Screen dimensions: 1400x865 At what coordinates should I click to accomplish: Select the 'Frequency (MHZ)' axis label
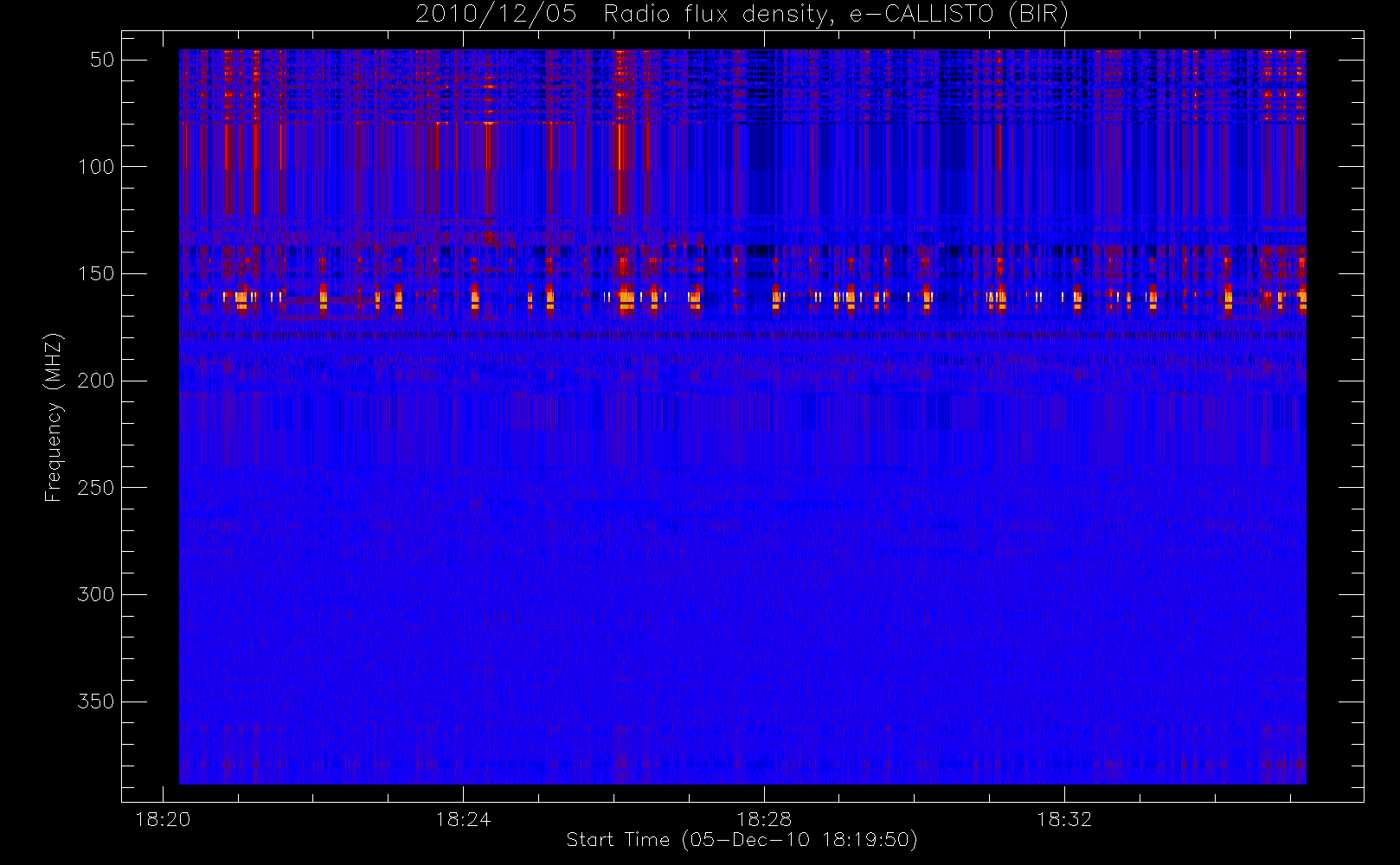(54, 417)
